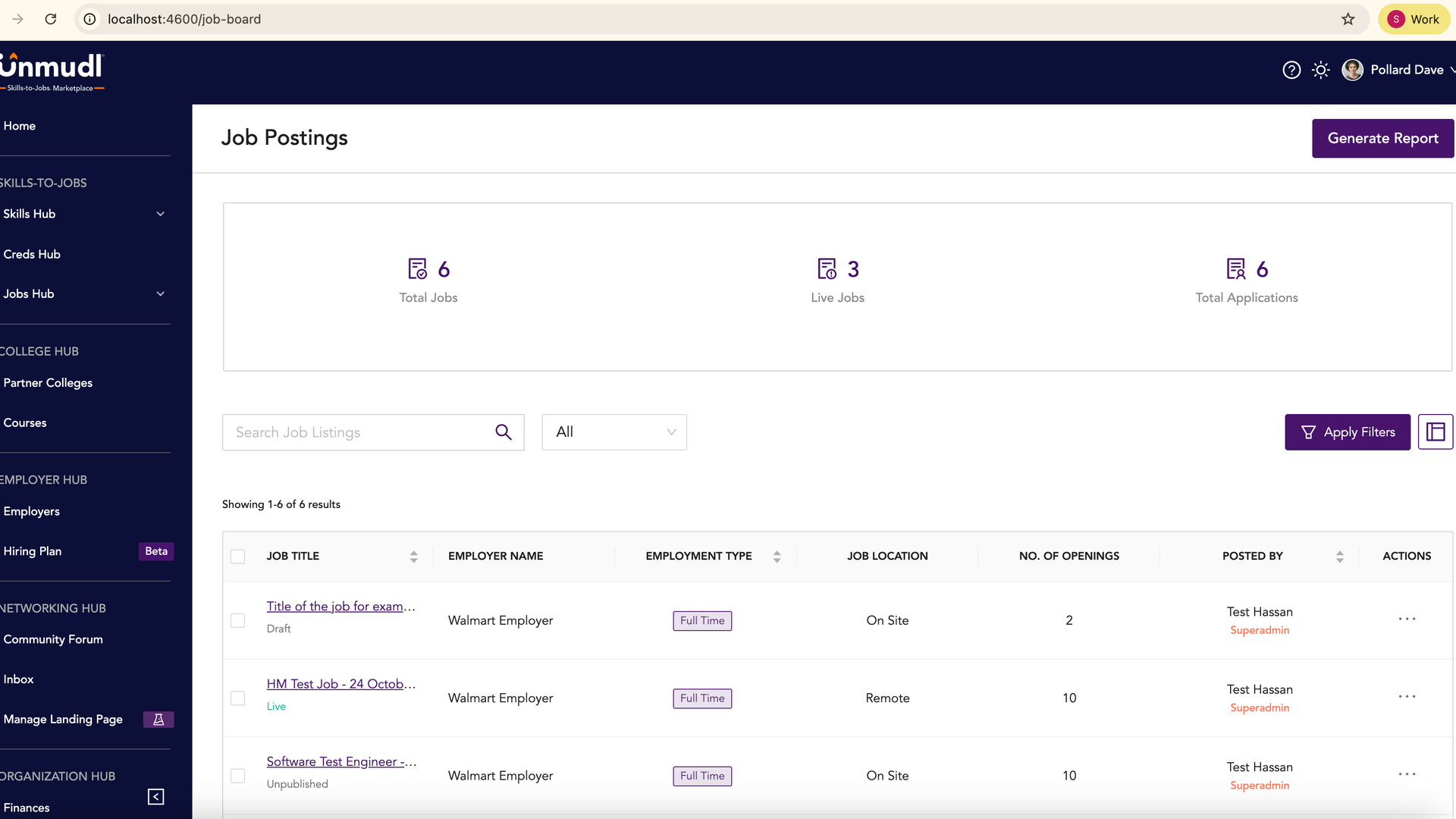Viewport: 1456px width, 819px height.
Task: Click the flask icon beside Manage Landing Page
Action: 158,720
